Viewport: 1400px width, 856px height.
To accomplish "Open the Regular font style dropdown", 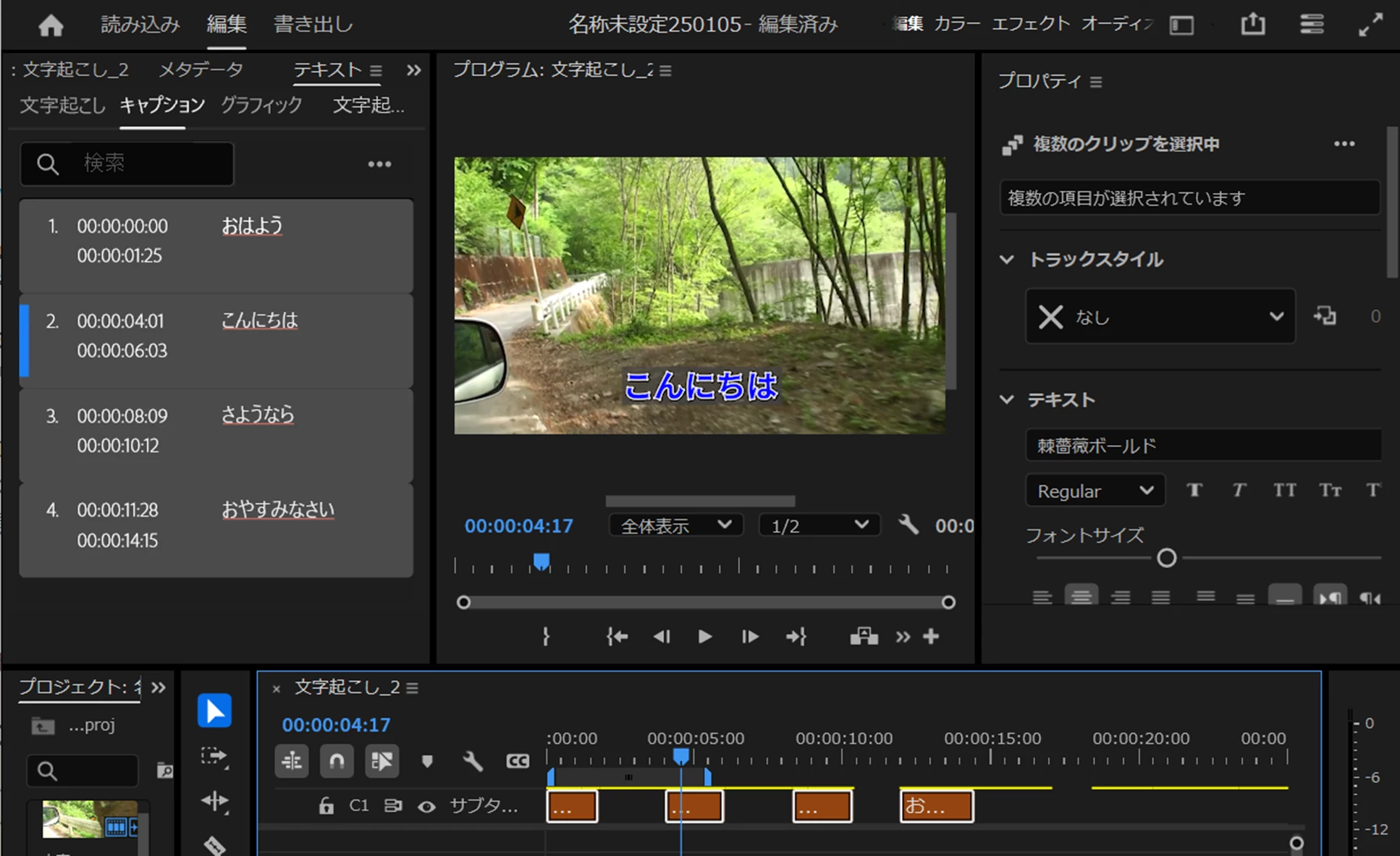I will pyautogui.click(x=1095, y=491).
